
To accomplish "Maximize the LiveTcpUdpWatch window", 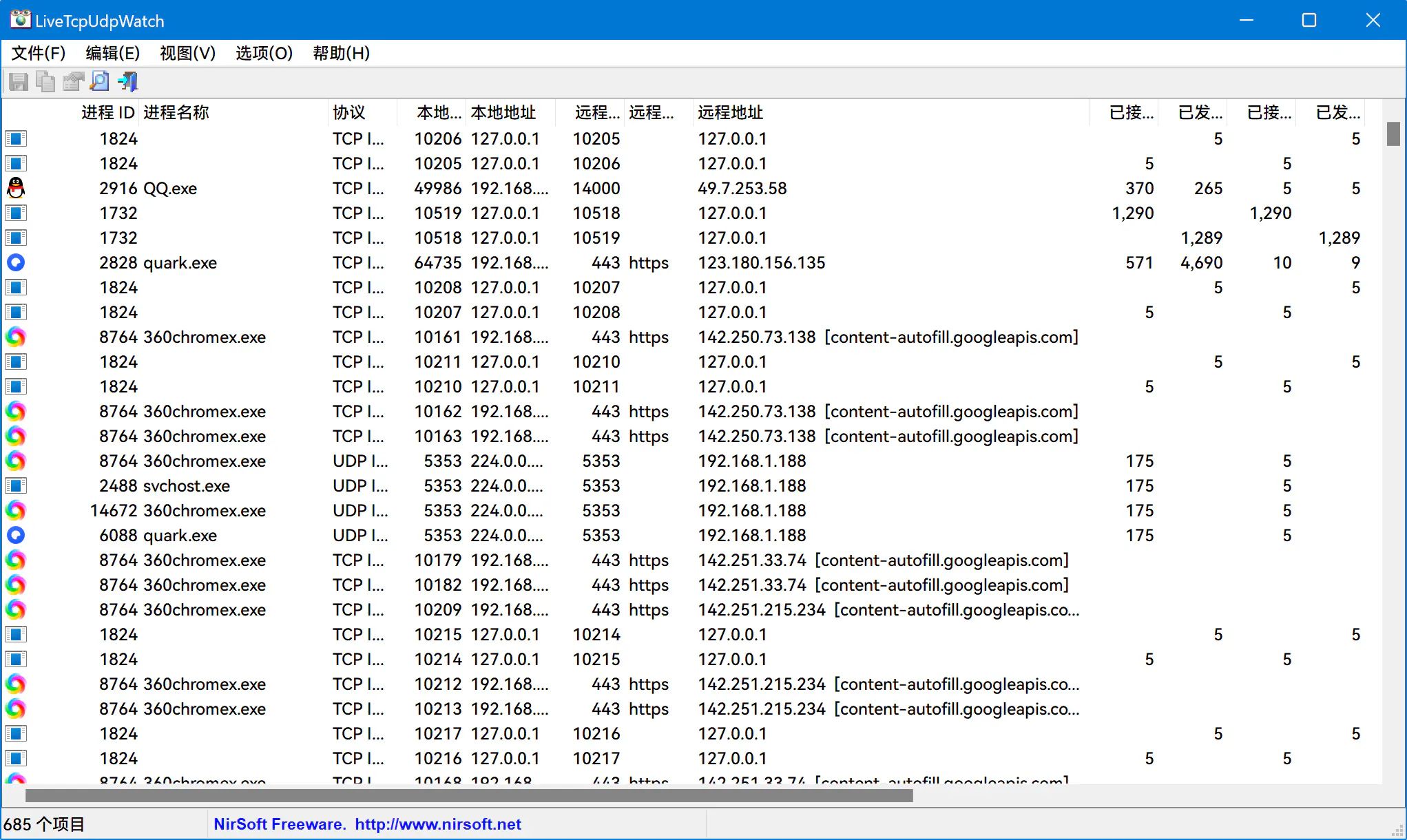I will pos(1309,20).
